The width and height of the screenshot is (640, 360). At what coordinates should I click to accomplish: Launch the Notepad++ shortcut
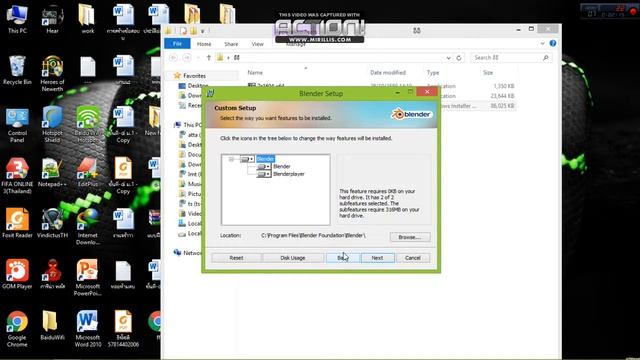click(x=52, y=173)
